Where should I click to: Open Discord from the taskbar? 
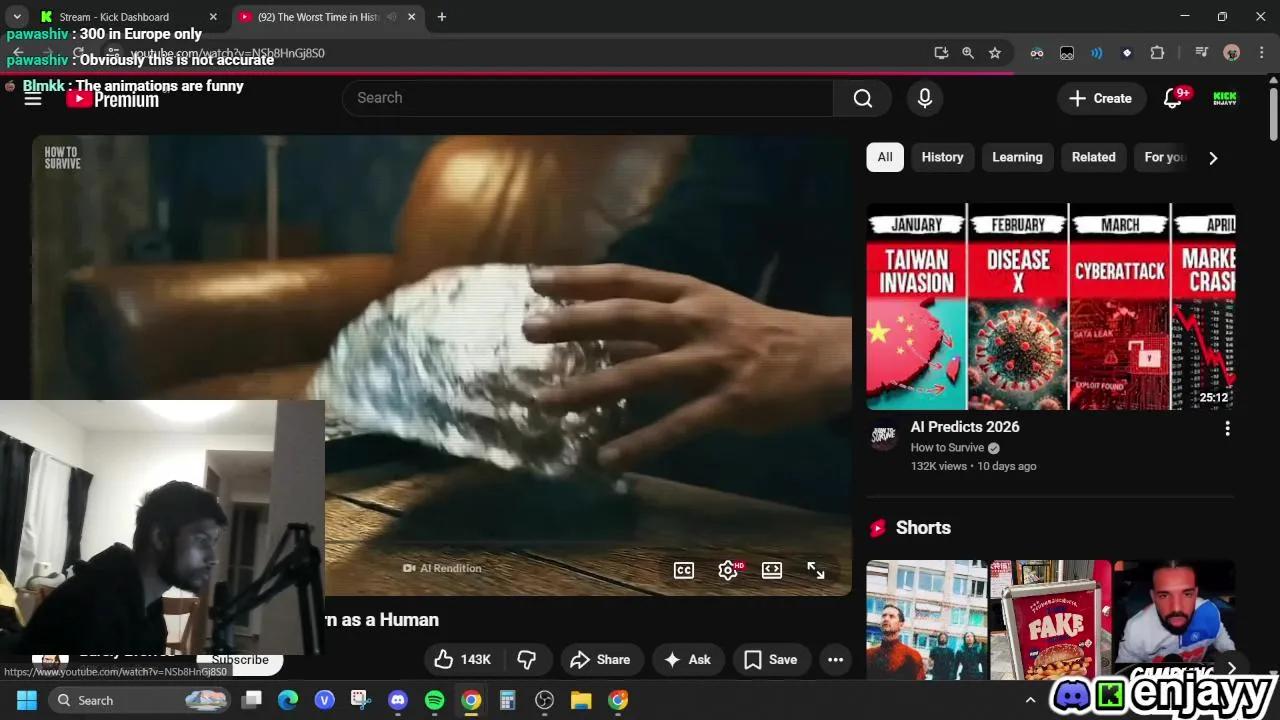click(x=398, y=700)
